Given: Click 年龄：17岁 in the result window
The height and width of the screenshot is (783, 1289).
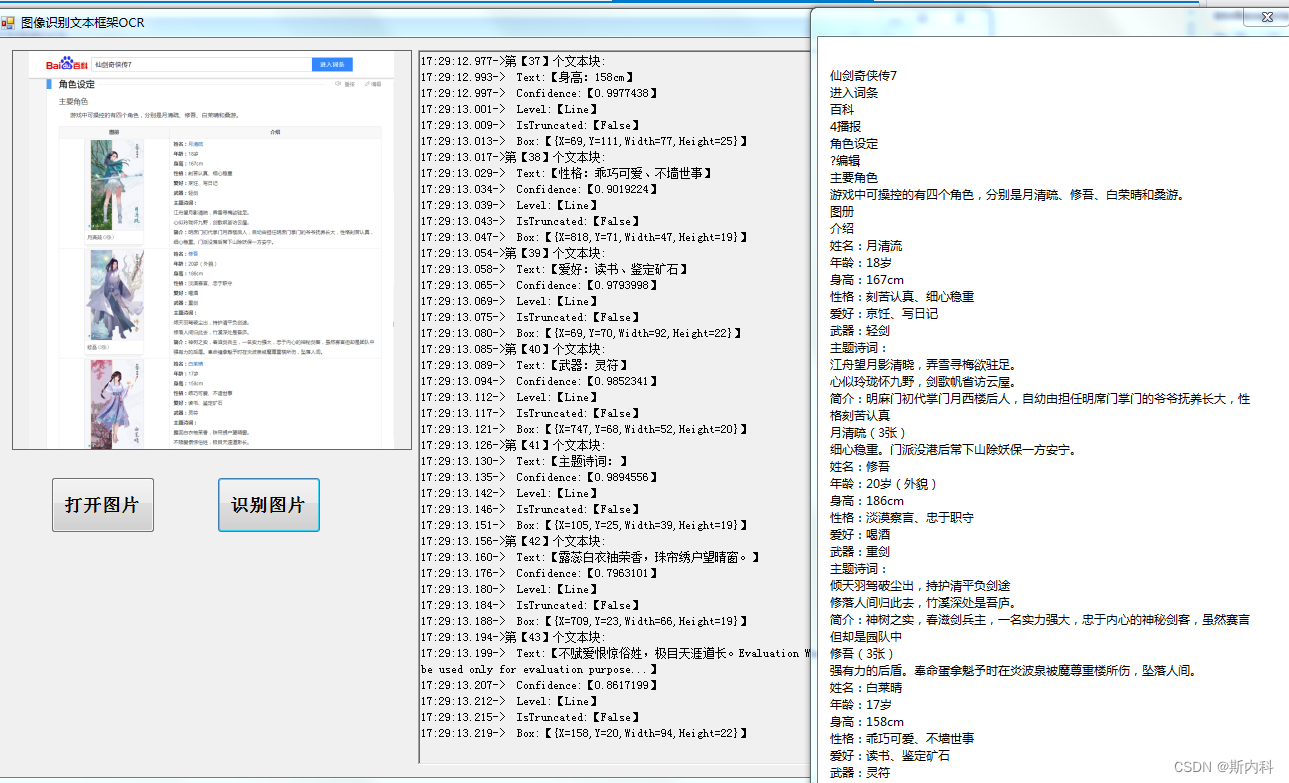Looking at the screenshot, I should 860,705.
